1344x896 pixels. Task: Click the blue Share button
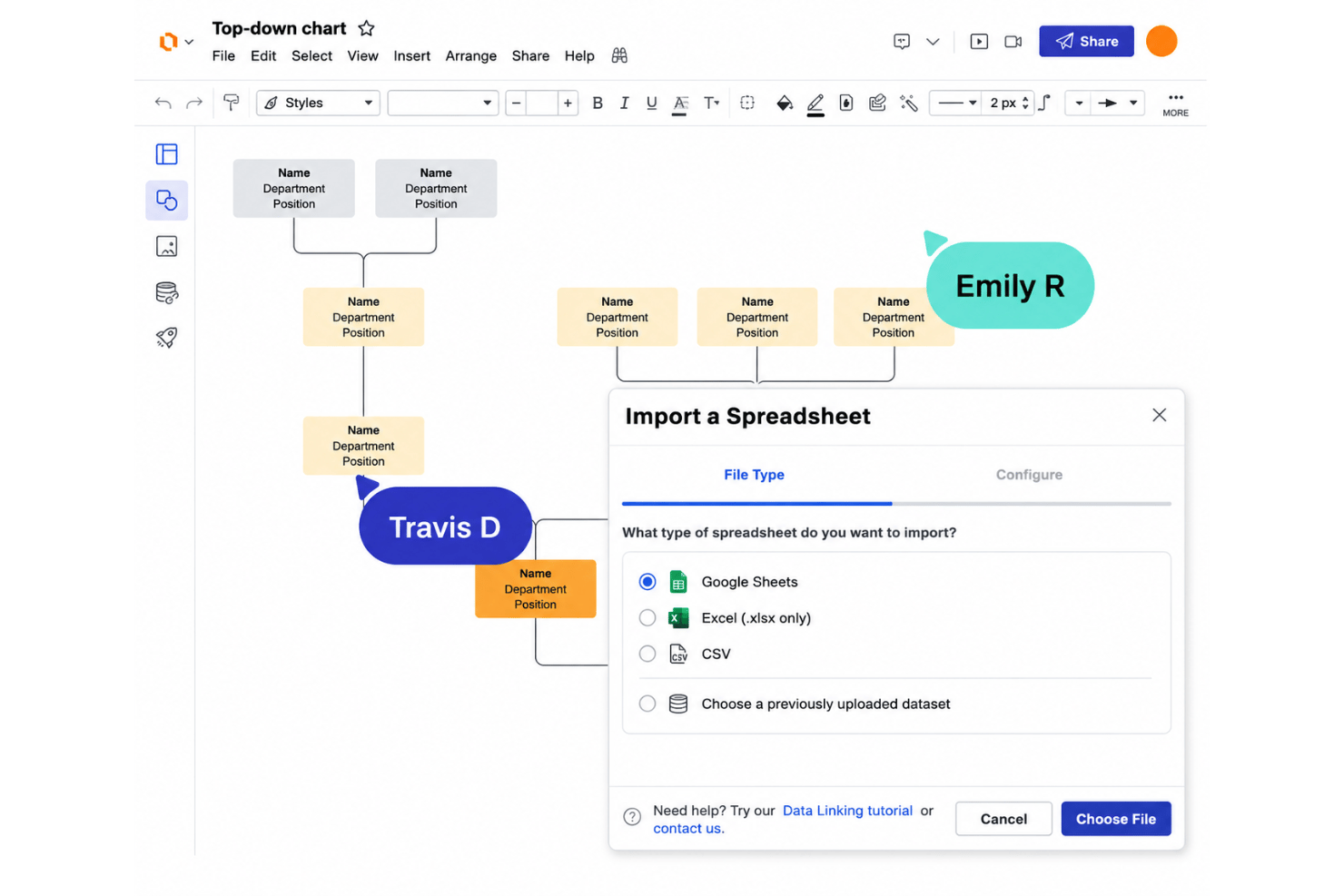(x=1086, y=41)
